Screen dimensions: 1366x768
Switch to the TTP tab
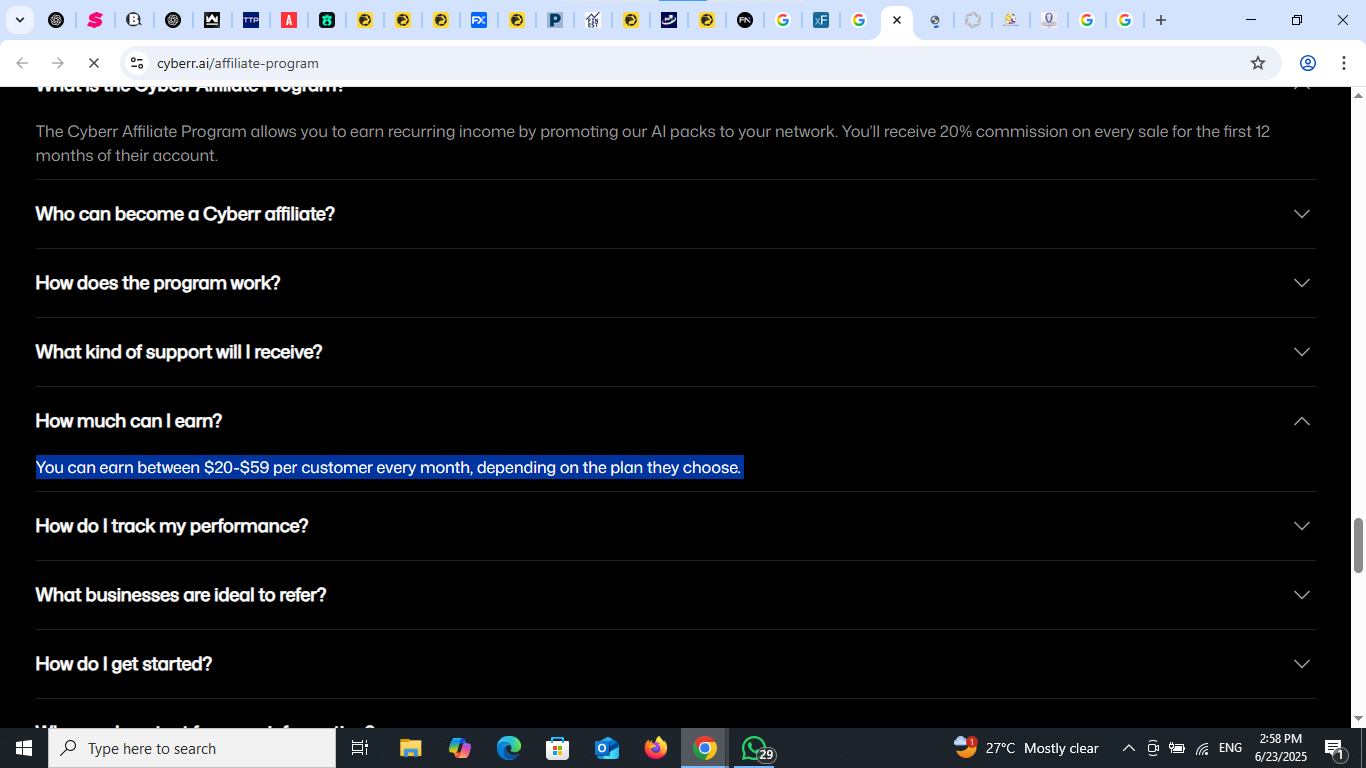pyautogui.click(x=251, y=20)
